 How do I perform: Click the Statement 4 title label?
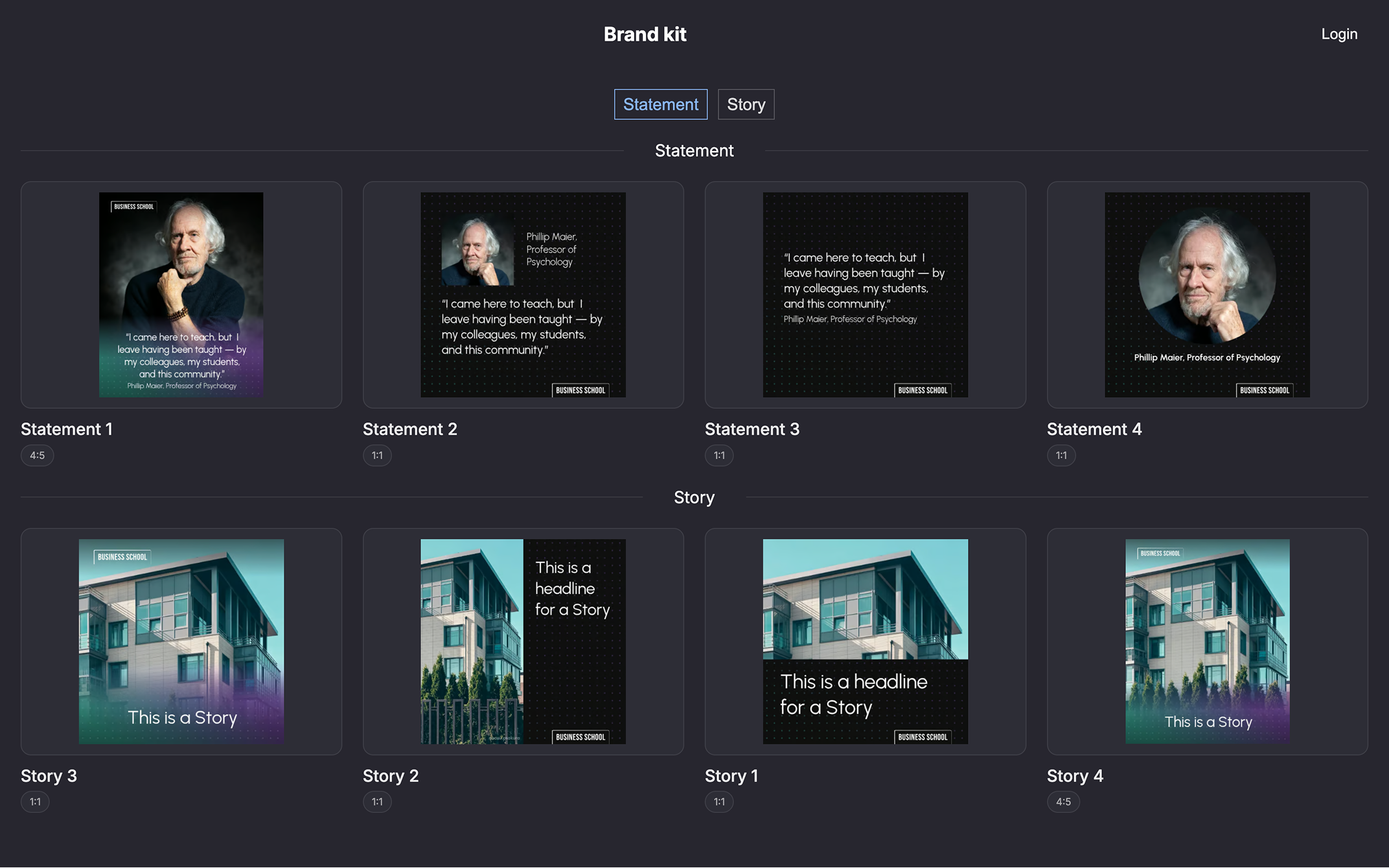1094,429
